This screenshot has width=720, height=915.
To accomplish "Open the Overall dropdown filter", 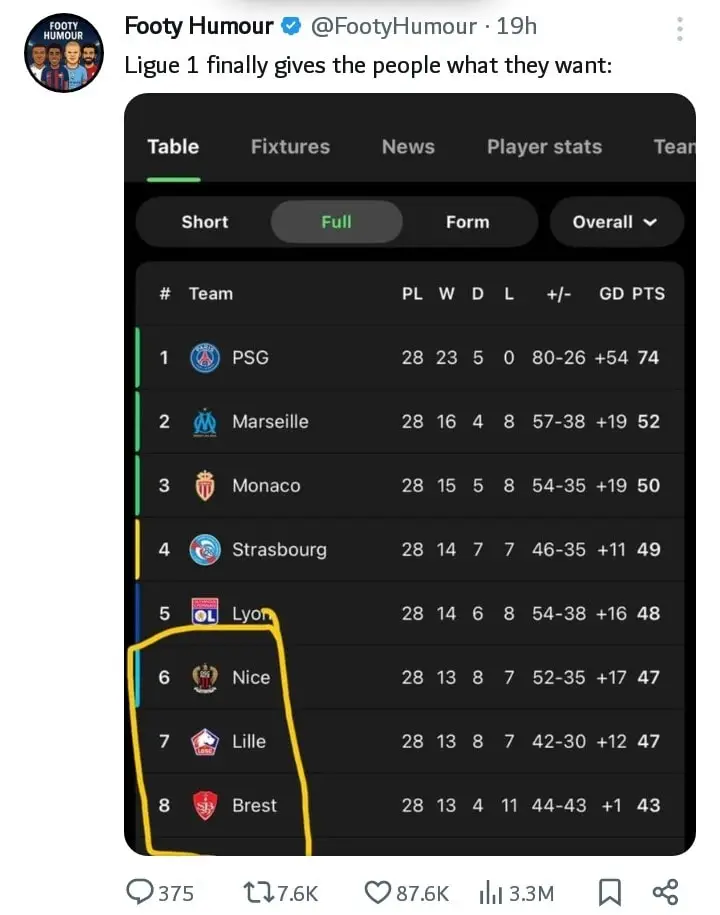I will (616, 222).
